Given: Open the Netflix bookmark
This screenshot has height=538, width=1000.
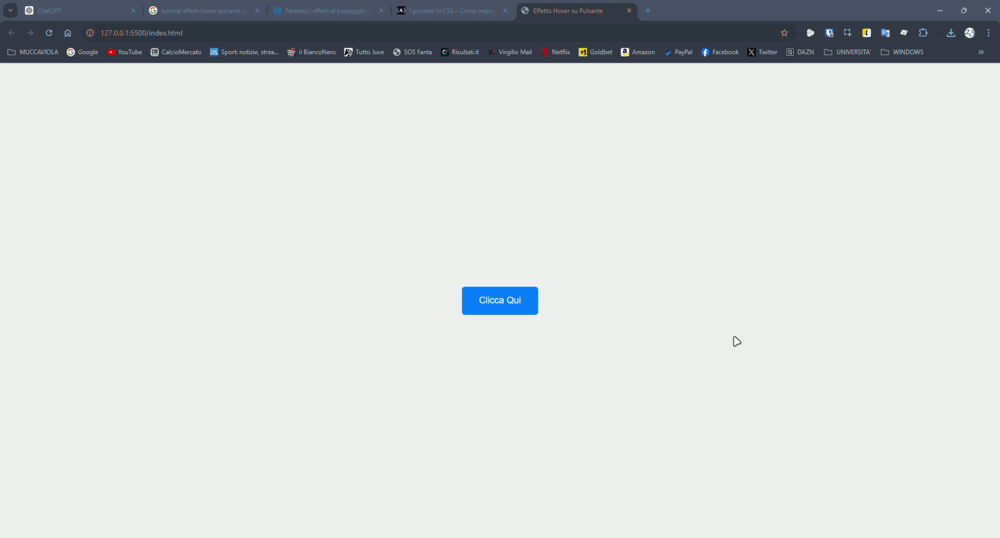Looking at the screenshot, I should (555, 52).
